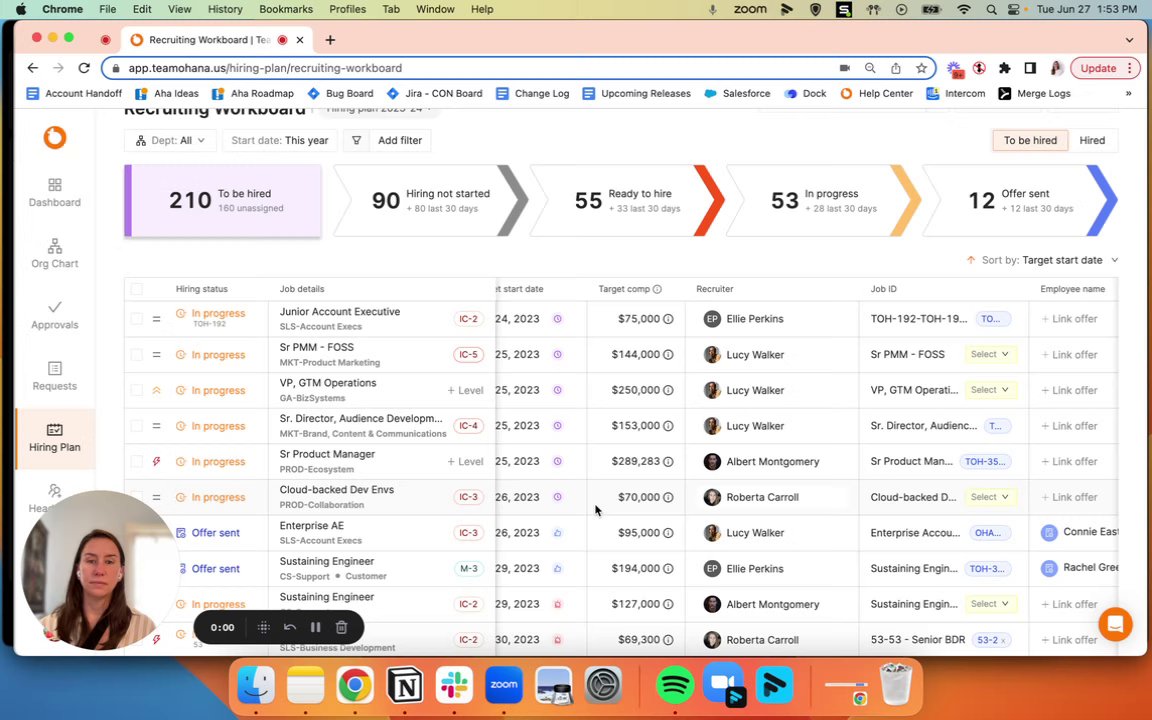Screen dimensions: 1152x720
Task: Click the Target comp info icon in header
Action: pyautogui.click(x=657, y=289)
